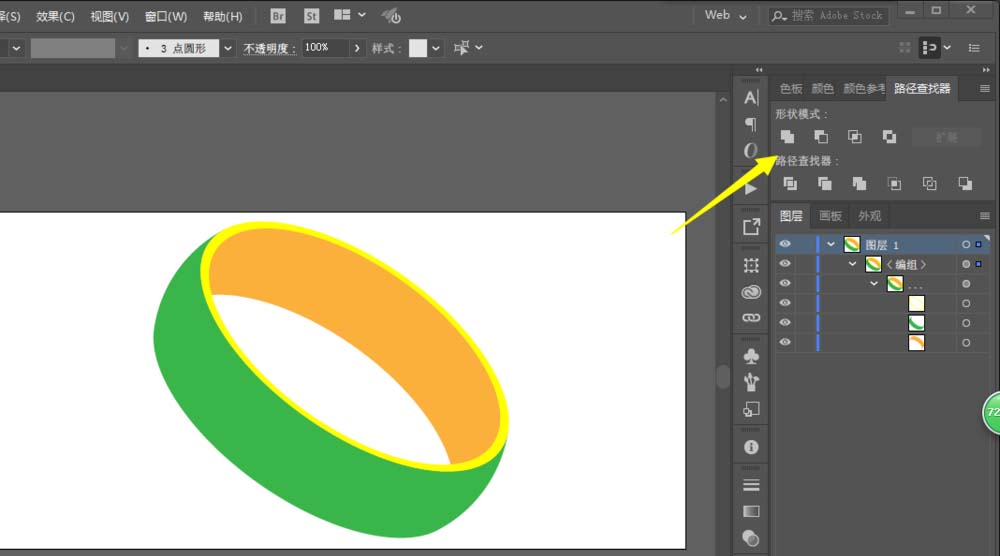This screenshot has width=1000, height=556.
Task: Open the 效果(C) menu
Action: (55, 17)
